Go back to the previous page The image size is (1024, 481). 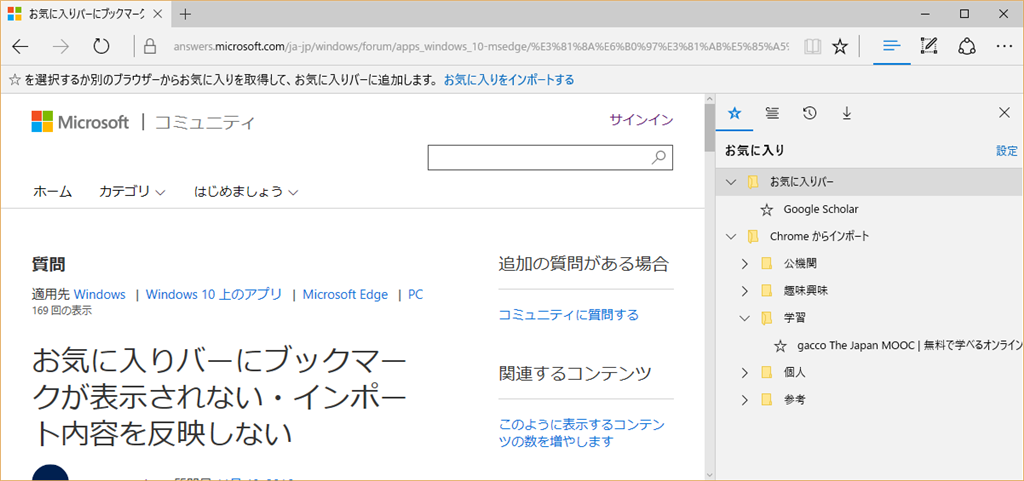[21, 46]
